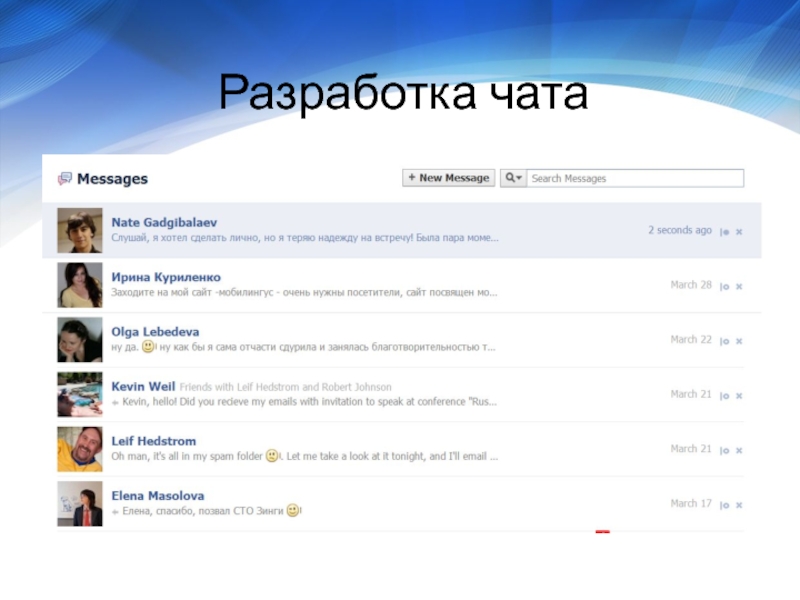Mark Kevin Weil message as unread

725,396
